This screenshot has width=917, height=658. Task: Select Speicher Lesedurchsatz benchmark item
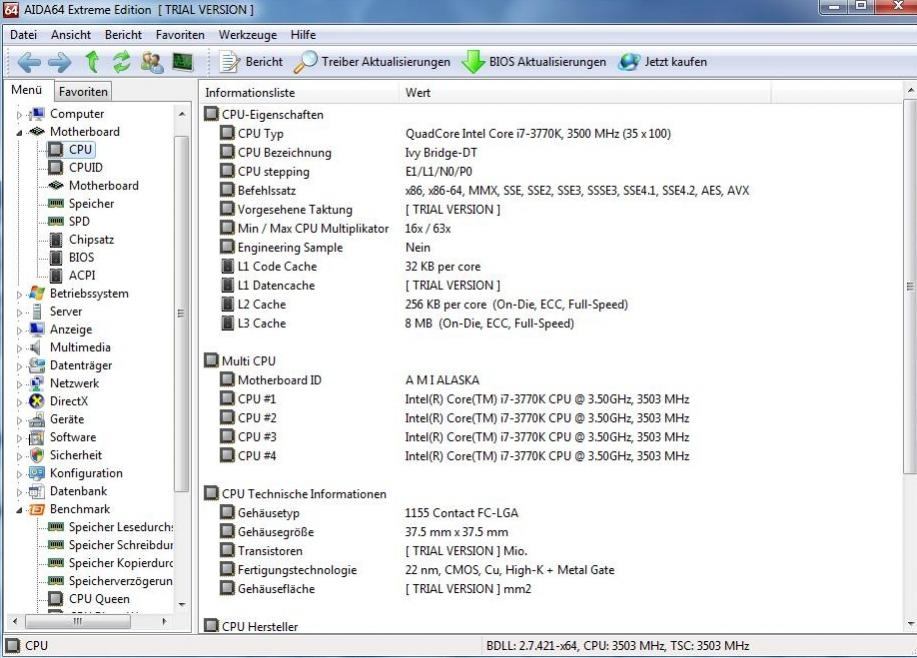(120, 527)
